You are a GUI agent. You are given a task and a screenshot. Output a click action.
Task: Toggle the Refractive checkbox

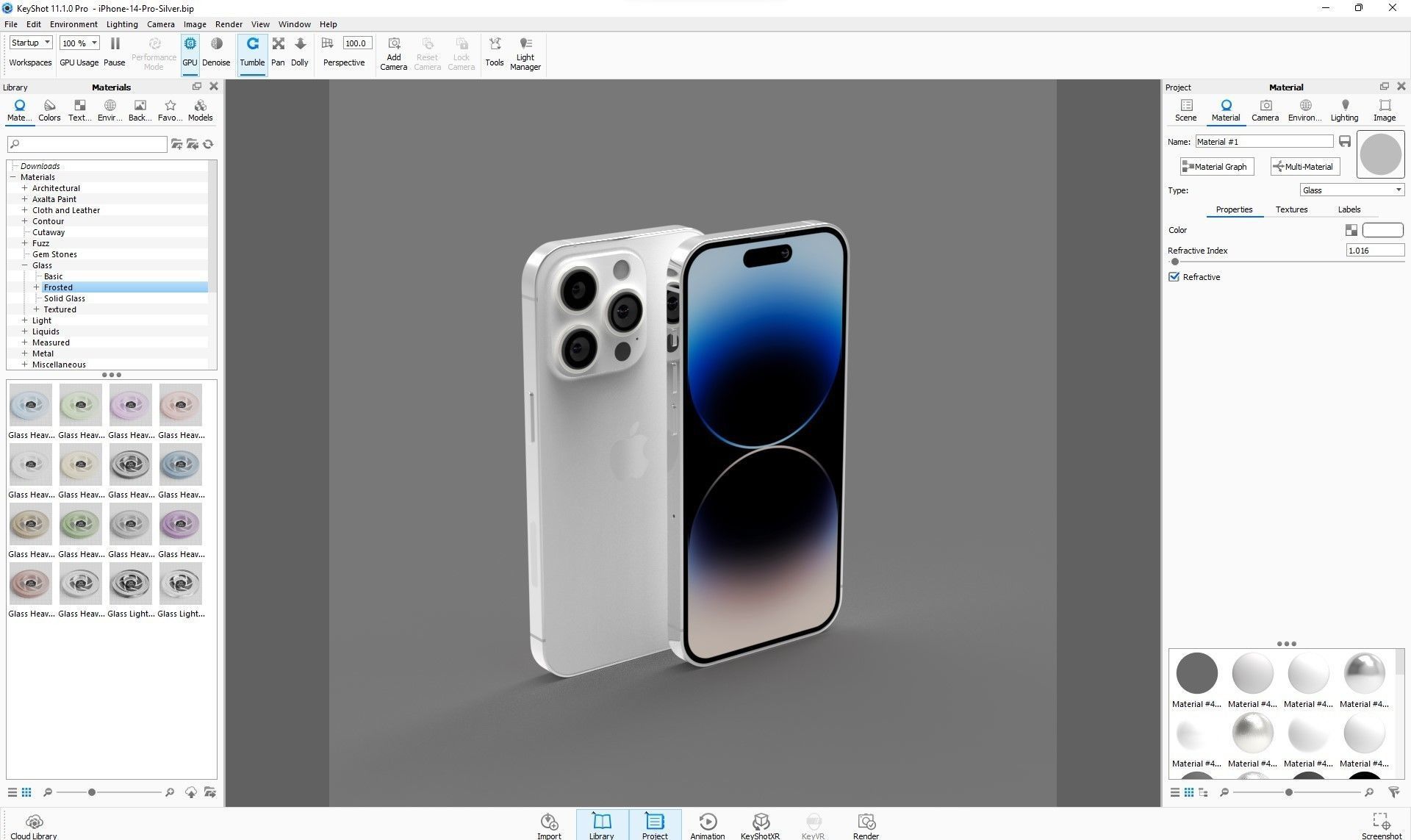1174,277
